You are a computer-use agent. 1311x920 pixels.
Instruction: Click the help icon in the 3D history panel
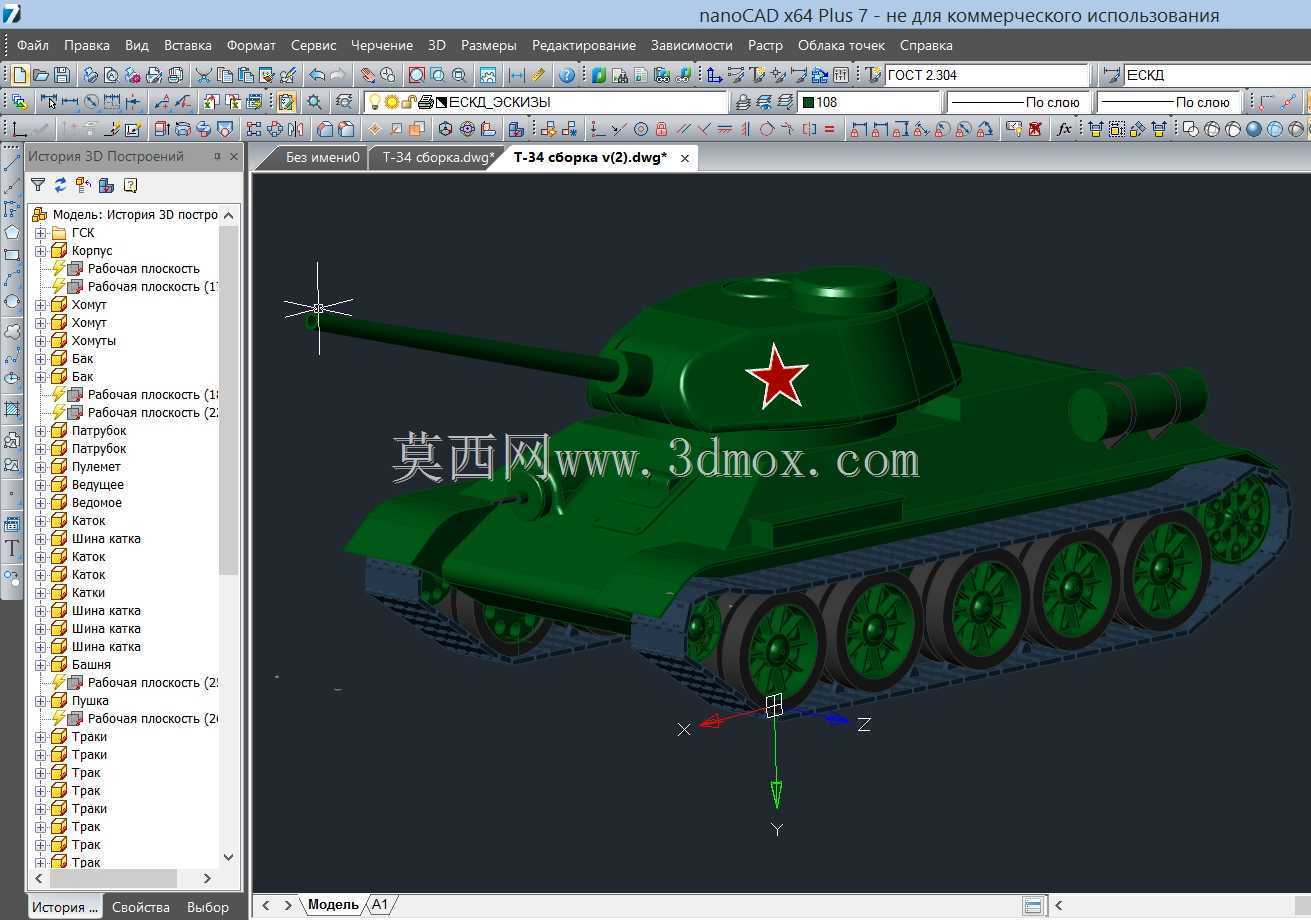[x=130, y=185]
